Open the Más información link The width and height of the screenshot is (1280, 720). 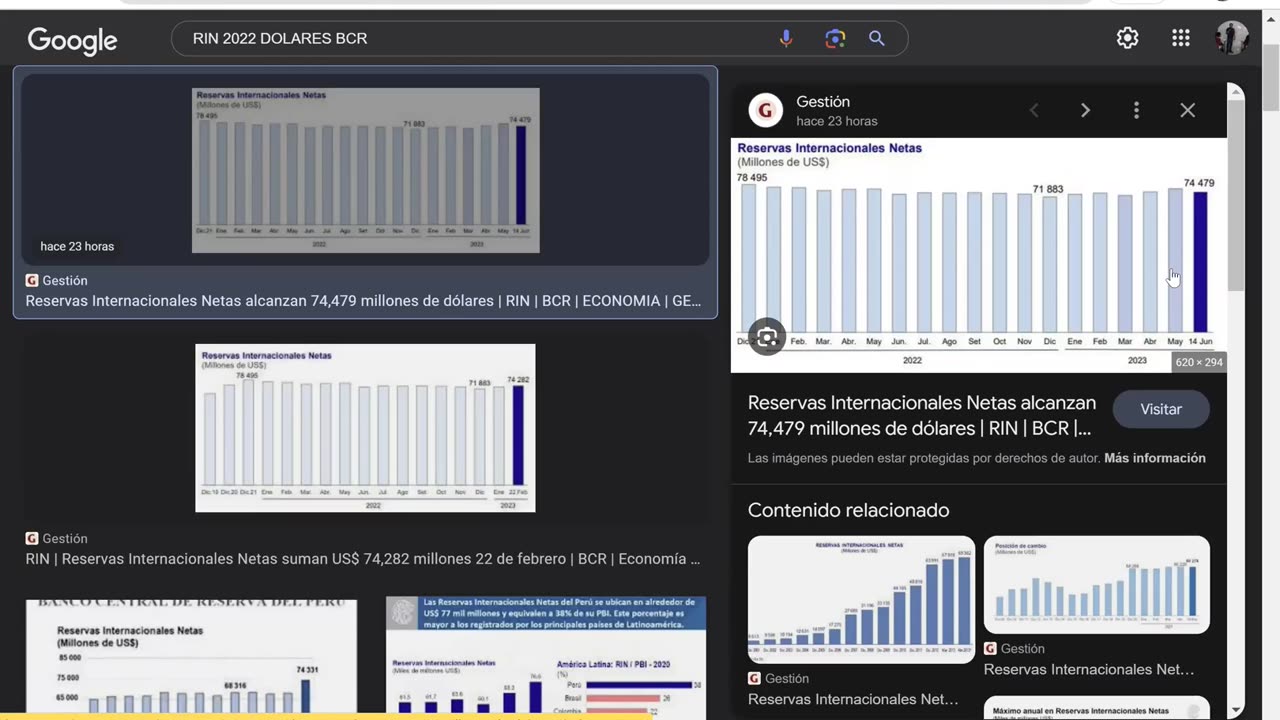1155,458
